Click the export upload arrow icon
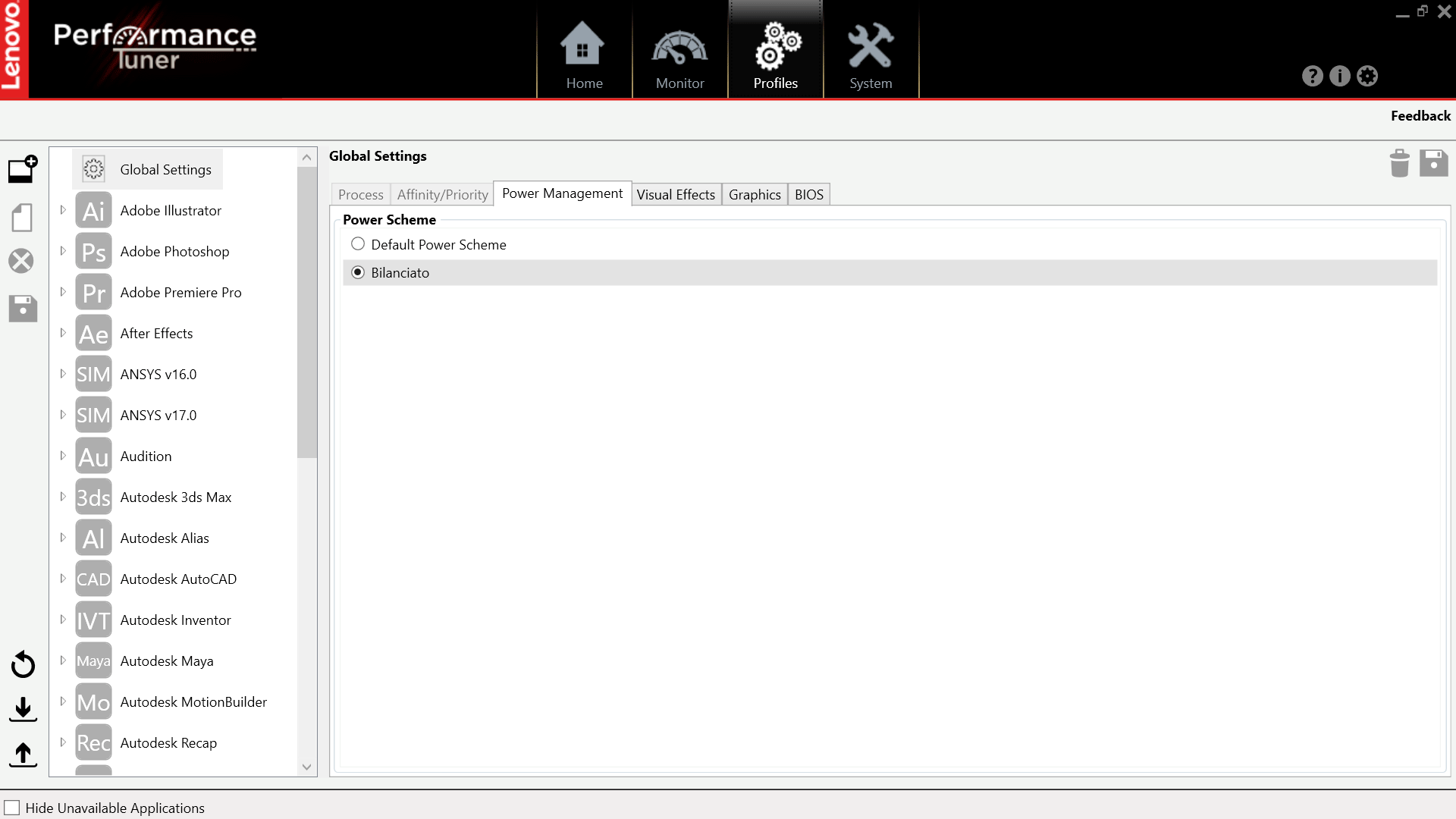 23,755
